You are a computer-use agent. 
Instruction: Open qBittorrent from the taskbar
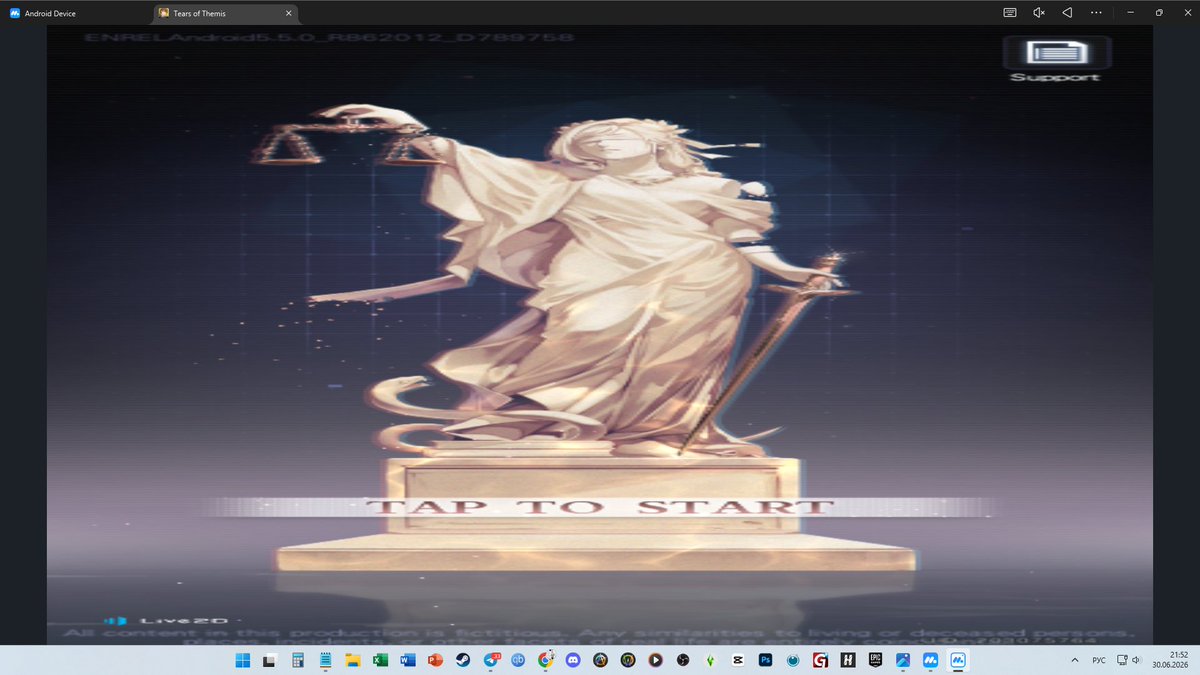(518, 660)
